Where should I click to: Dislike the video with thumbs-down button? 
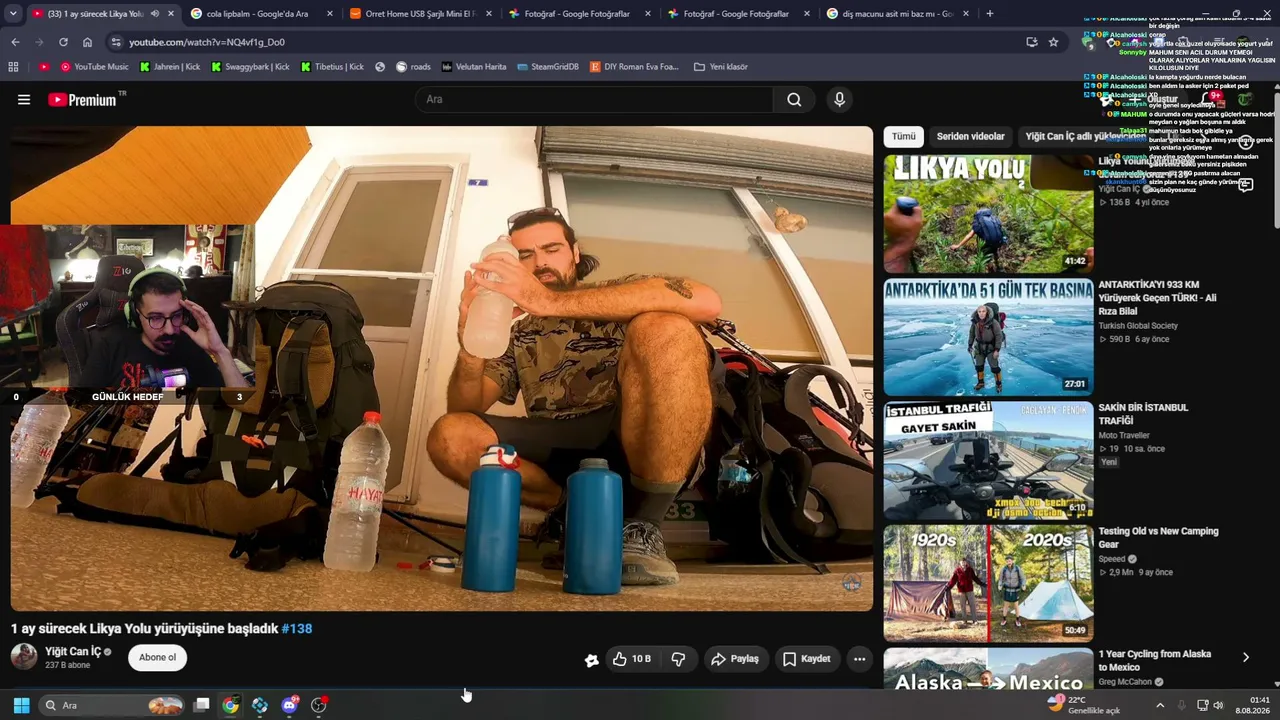tap(678, 659)
